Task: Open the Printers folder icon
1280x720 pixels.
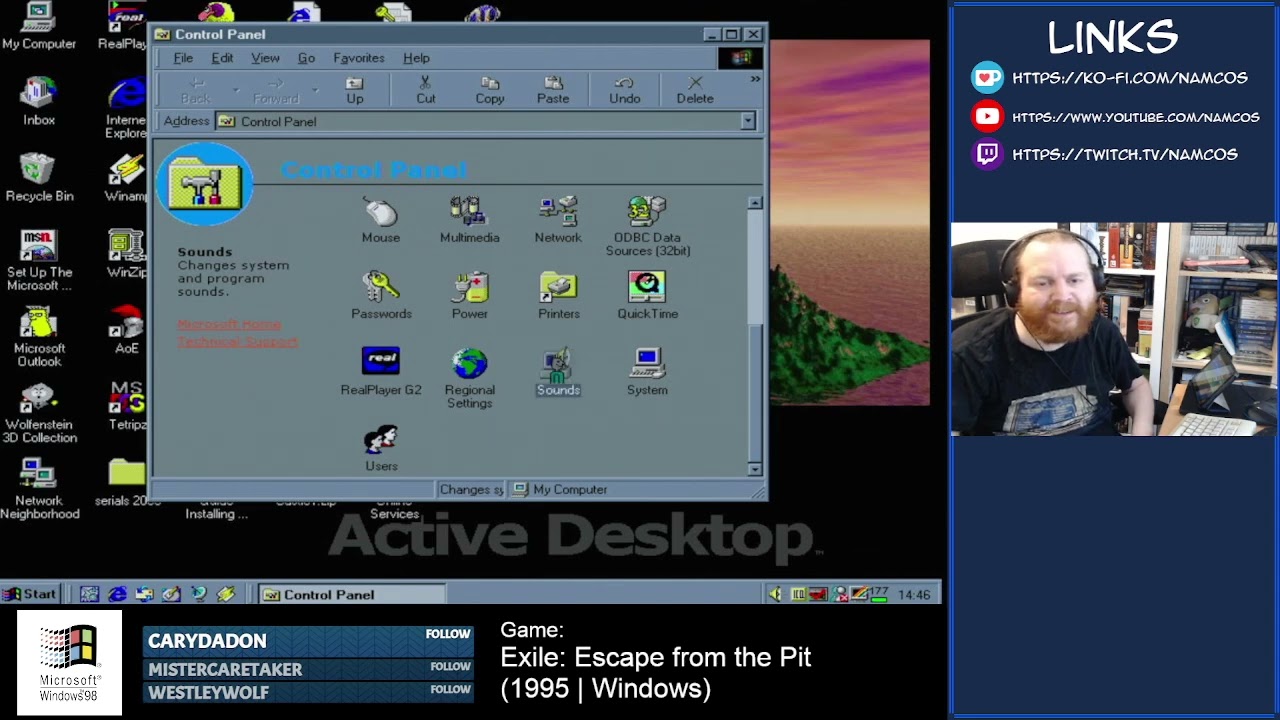Action: coord(558,296)
